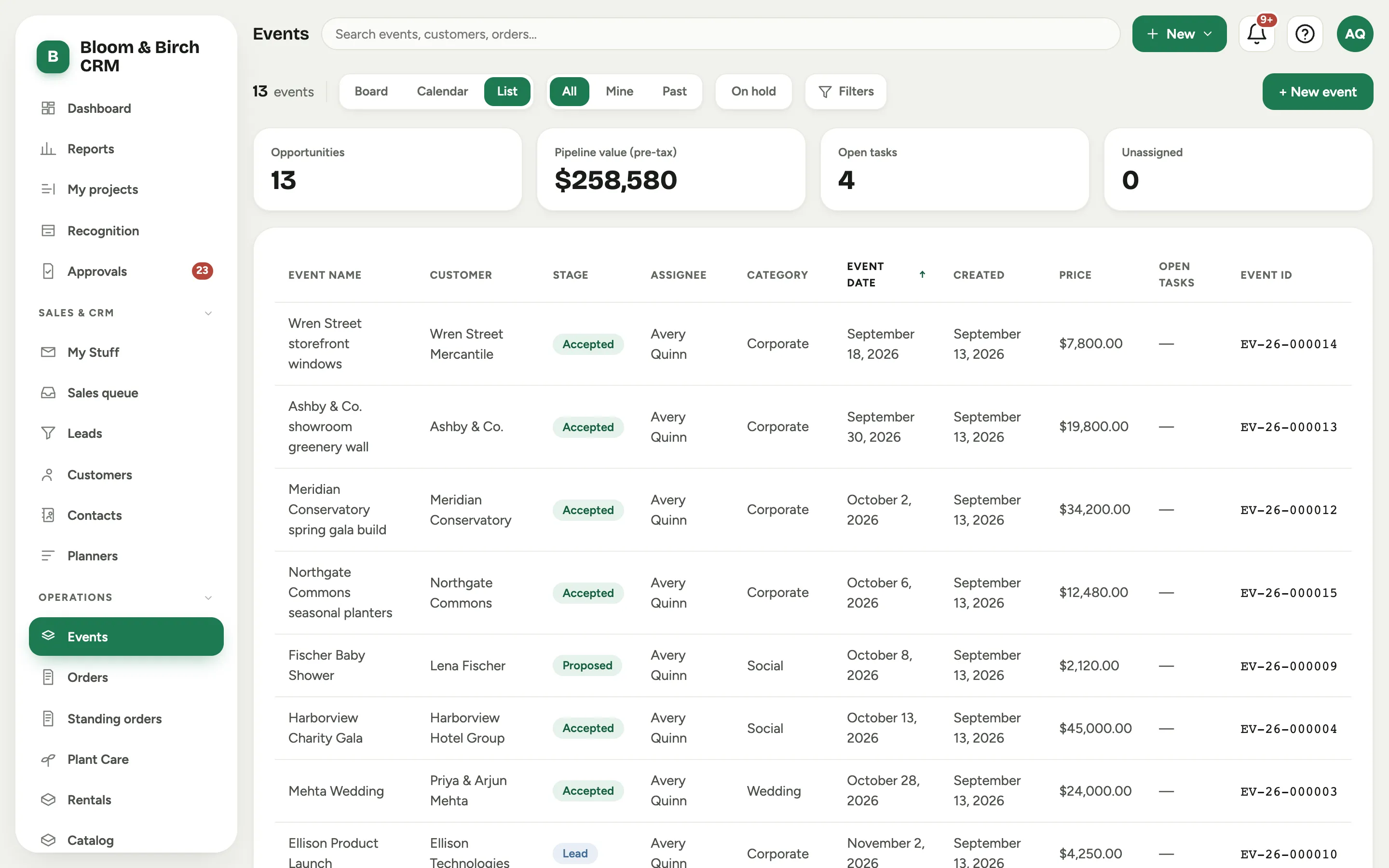
Task: Click the Orders document icon
Action: (x=48, y=677)
